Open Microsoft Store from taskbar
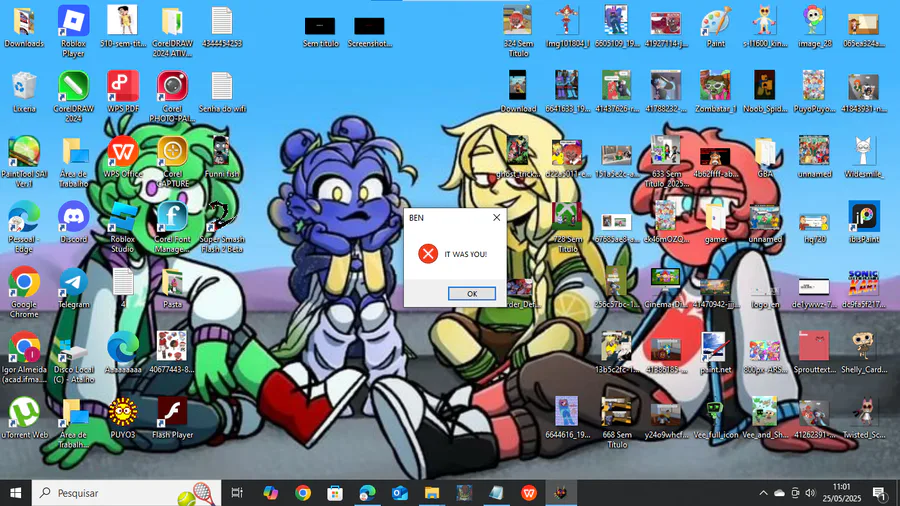 click(335, 493)
